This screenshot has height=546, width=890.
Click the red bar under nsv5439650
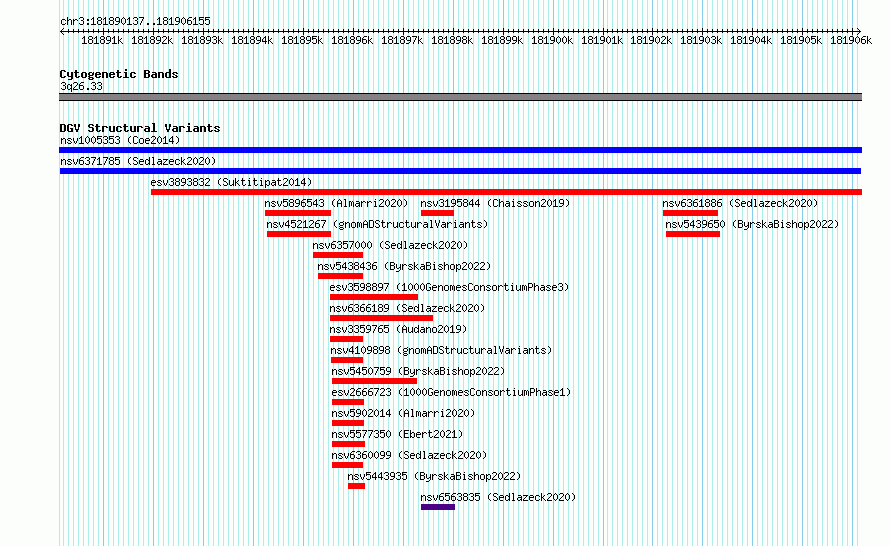(x=693, y=234)
